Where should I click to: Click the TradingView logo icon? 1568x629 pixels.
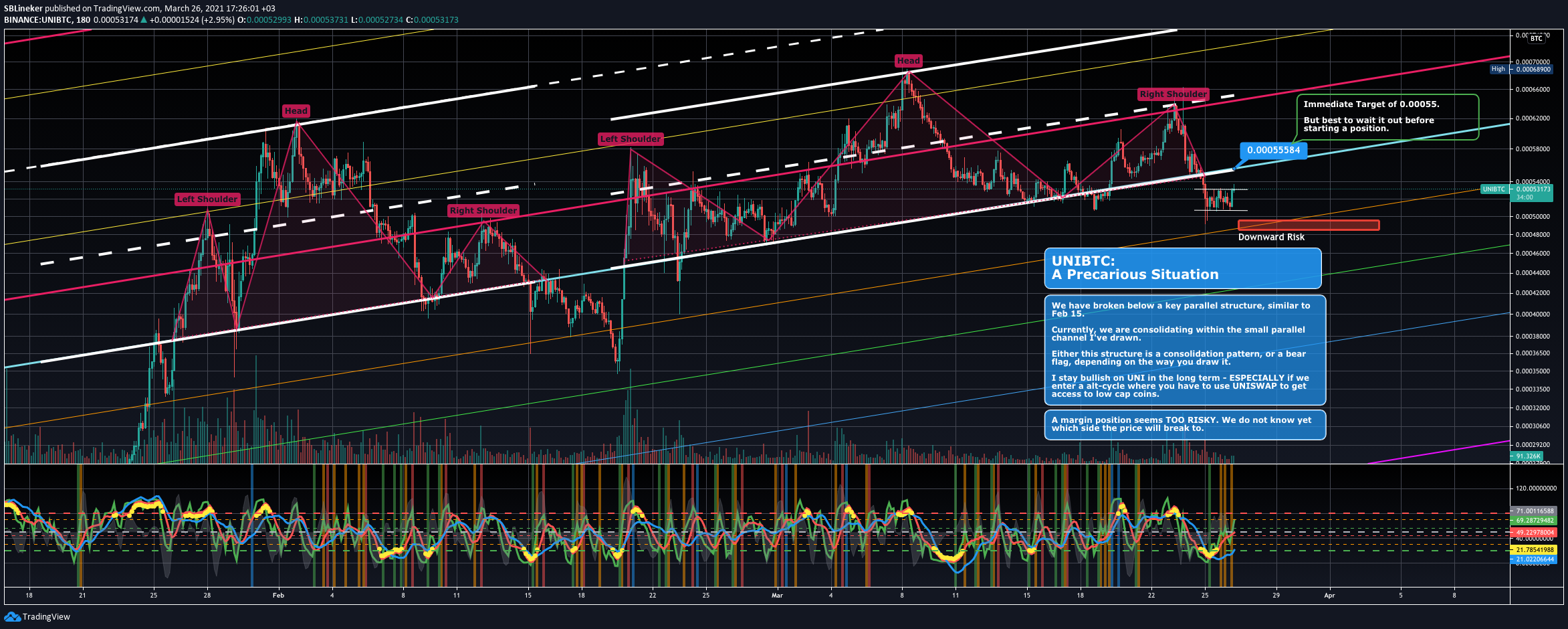click(12, 616)
